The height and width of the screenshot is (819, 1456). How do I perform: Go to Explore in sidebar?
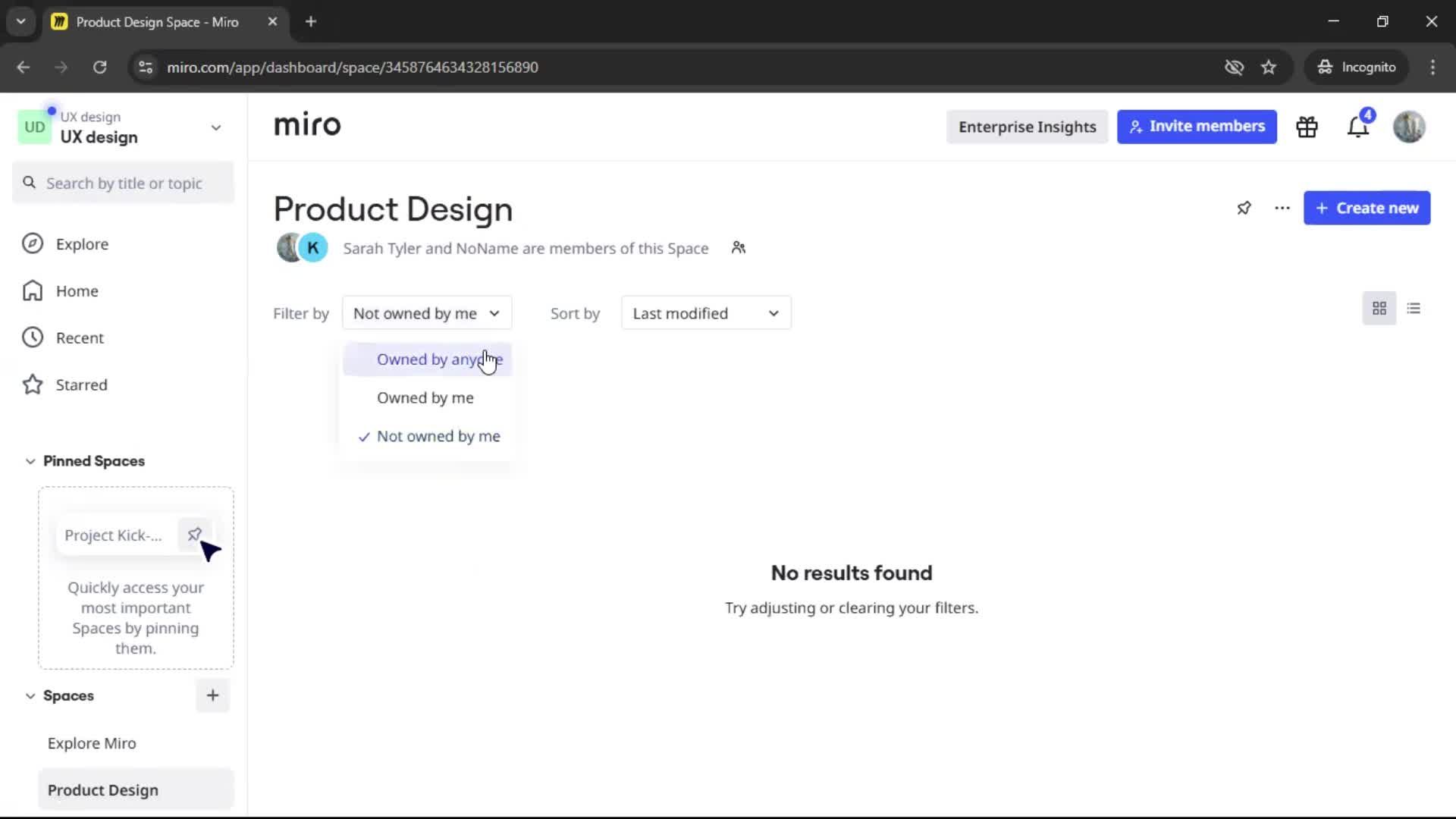tap(82, 244)
